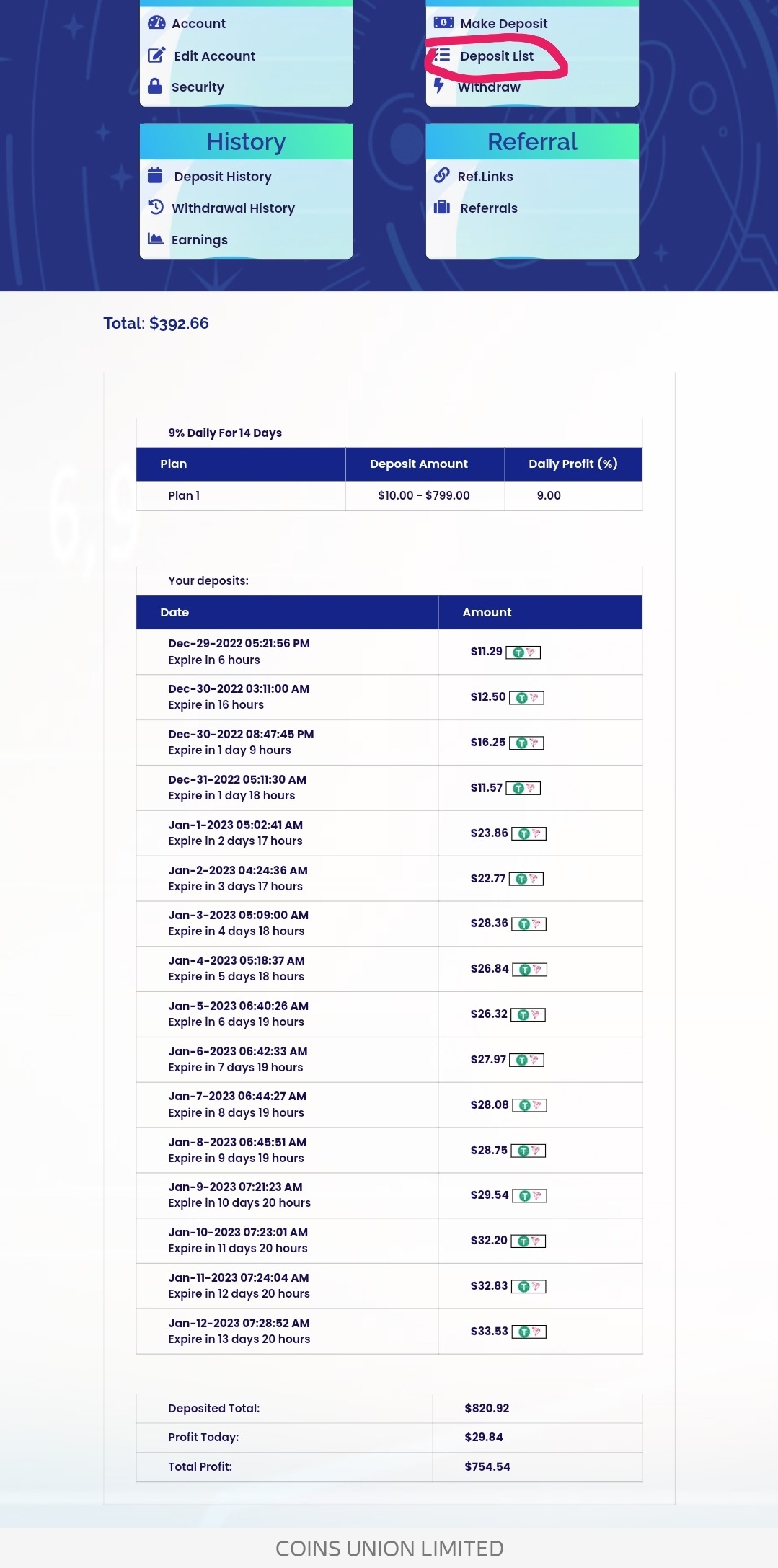The image size is (778, 1568).
Task: Select the Referrals link
Action: (488, 208)
